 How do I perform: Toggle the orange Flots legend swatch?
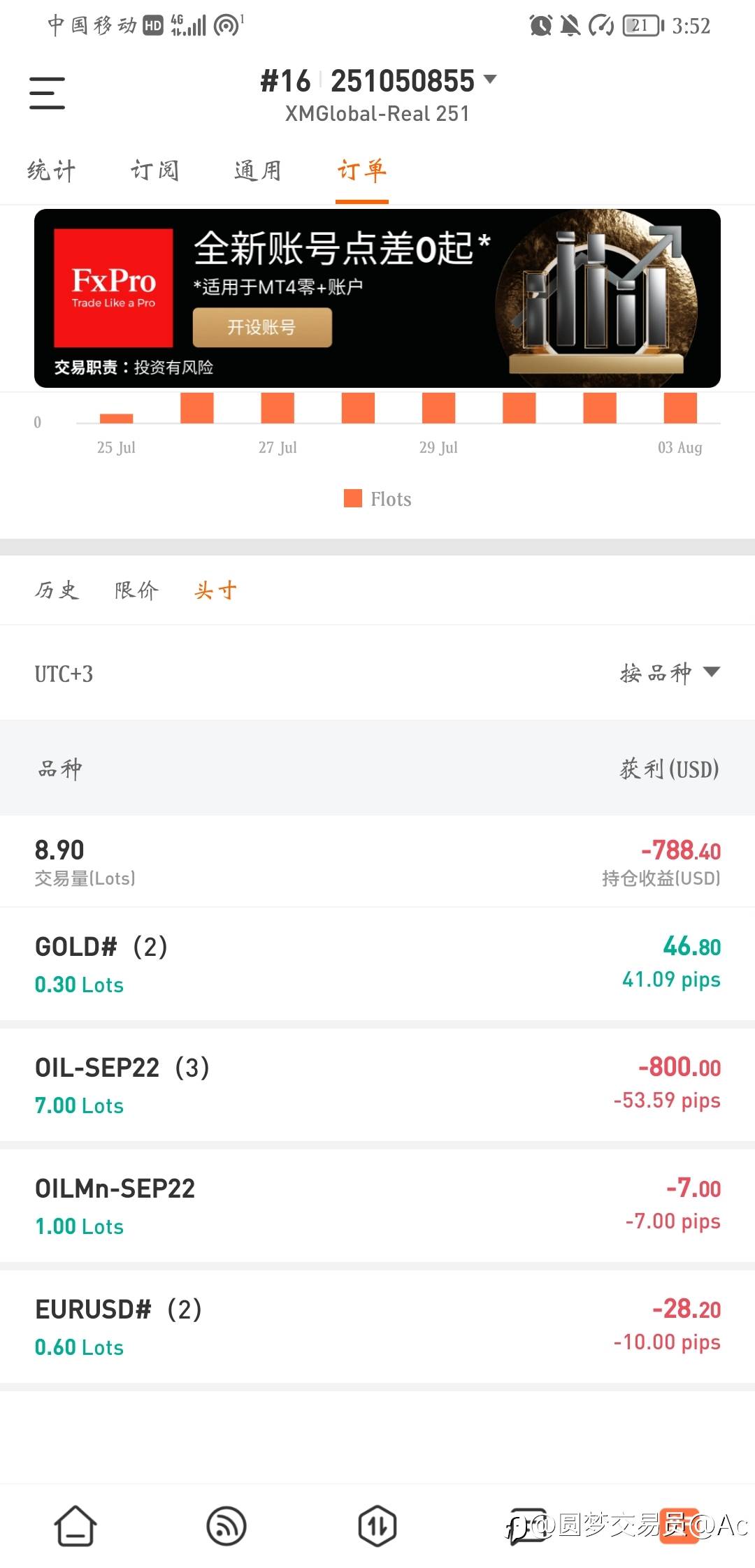(x=353, y=498)
